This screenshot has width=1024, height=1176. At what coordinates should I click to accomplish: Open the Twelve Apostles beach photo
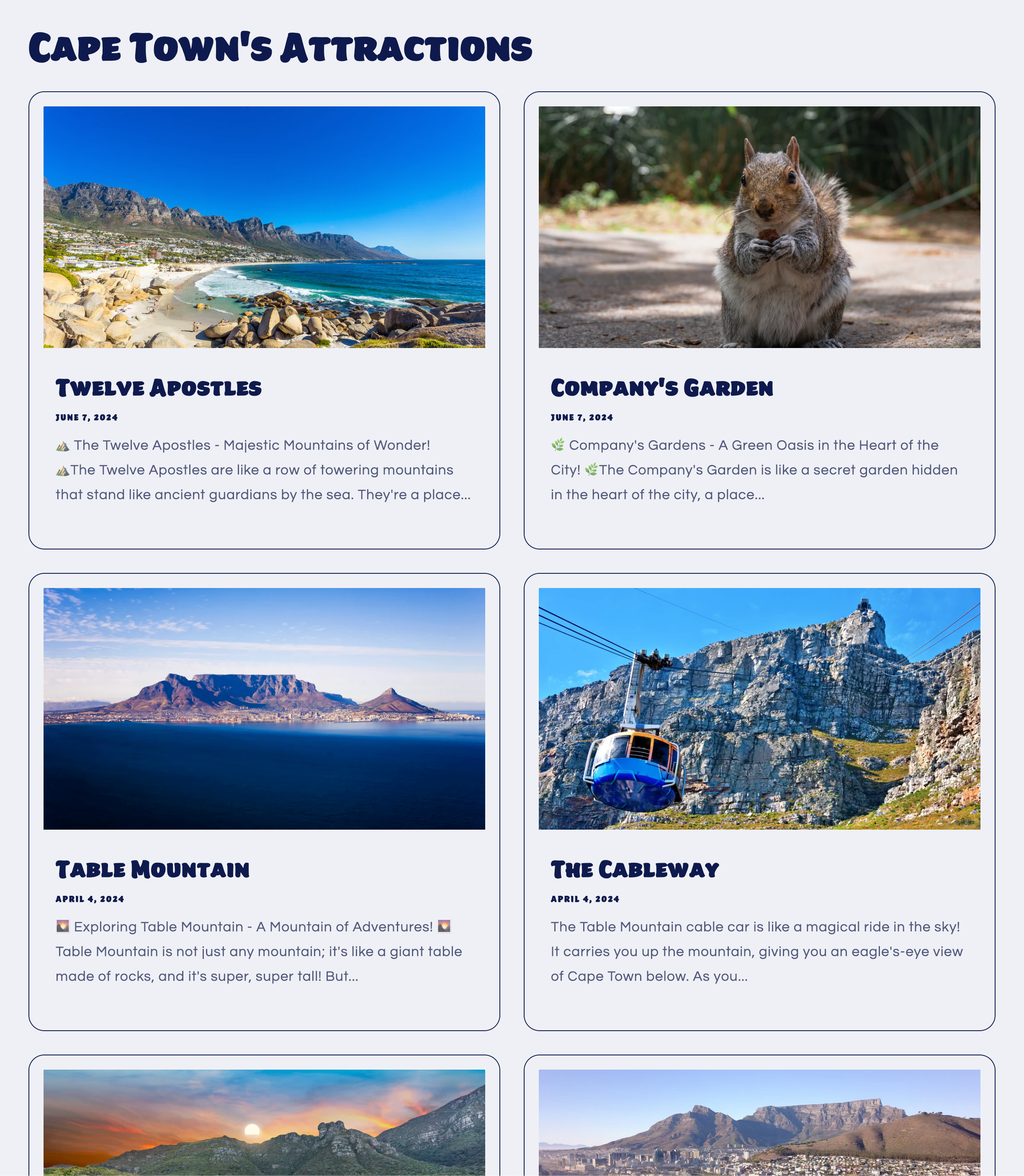(264, 227)
